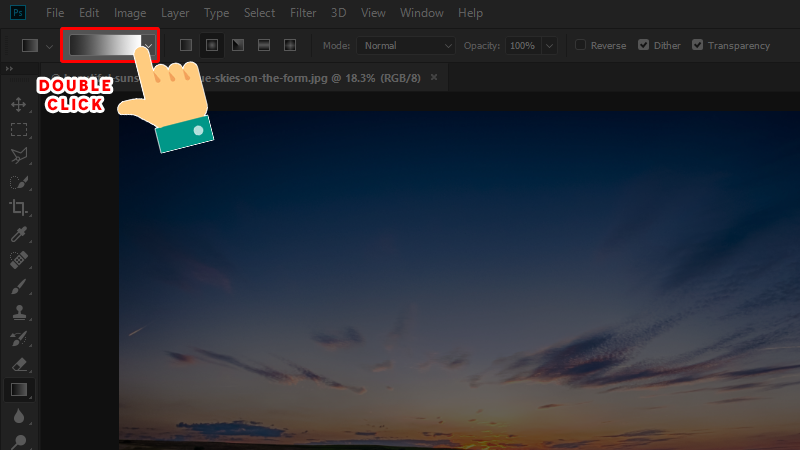Select the Blur tool
Image resolution: width=800 pixels, height=450 pixels.
click(19, 416)
